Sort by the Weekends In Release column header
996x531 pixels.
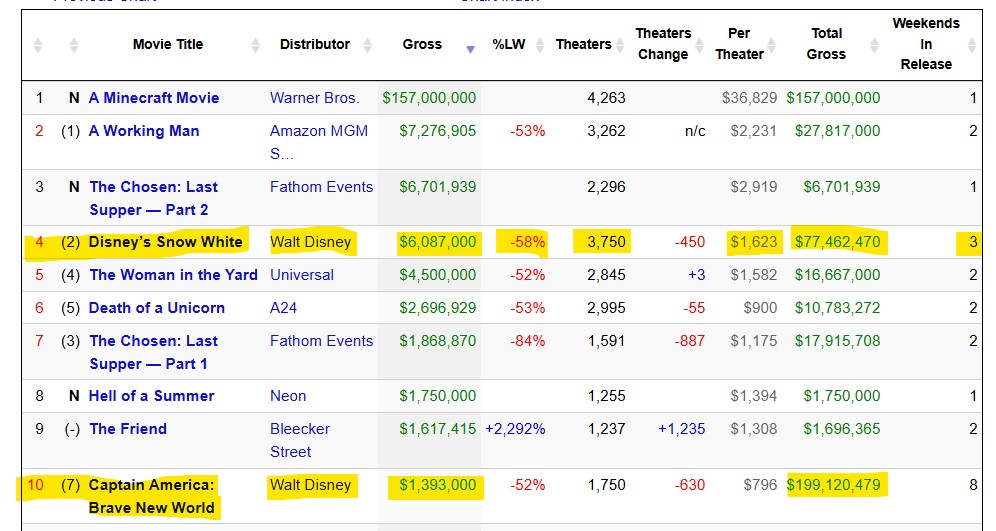point(926,44)
